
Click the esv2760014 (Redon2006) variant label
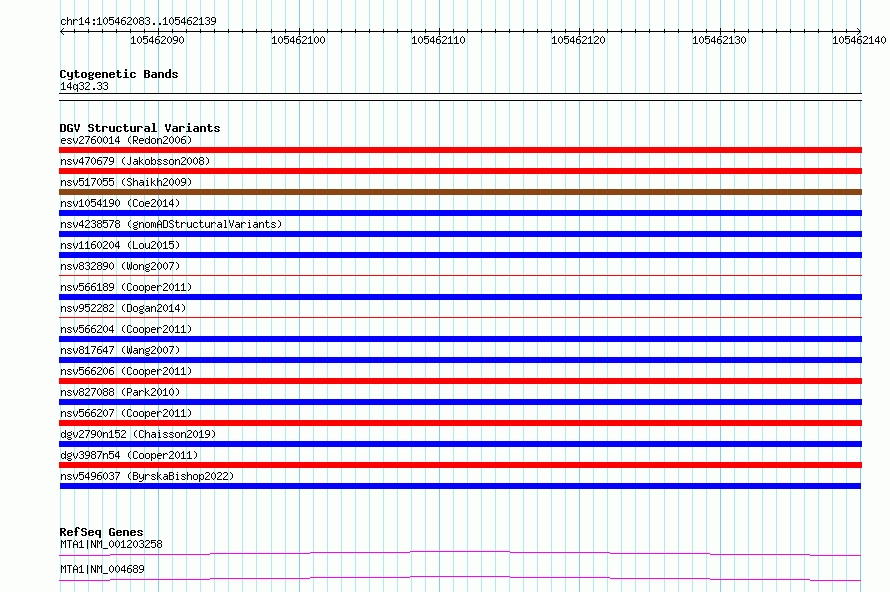[126, 140]
